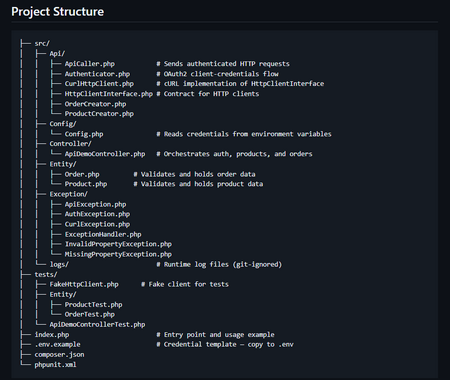Click the 'Project Structure' heading
The height and width of the screenshot is (380, 450).
coord(58,12)
